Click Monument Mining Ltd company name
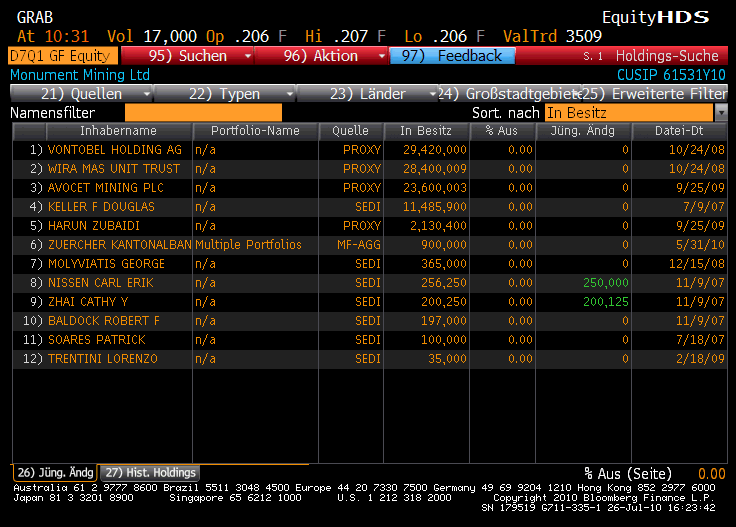Viewport: 736px width, 527px height. 80,75
